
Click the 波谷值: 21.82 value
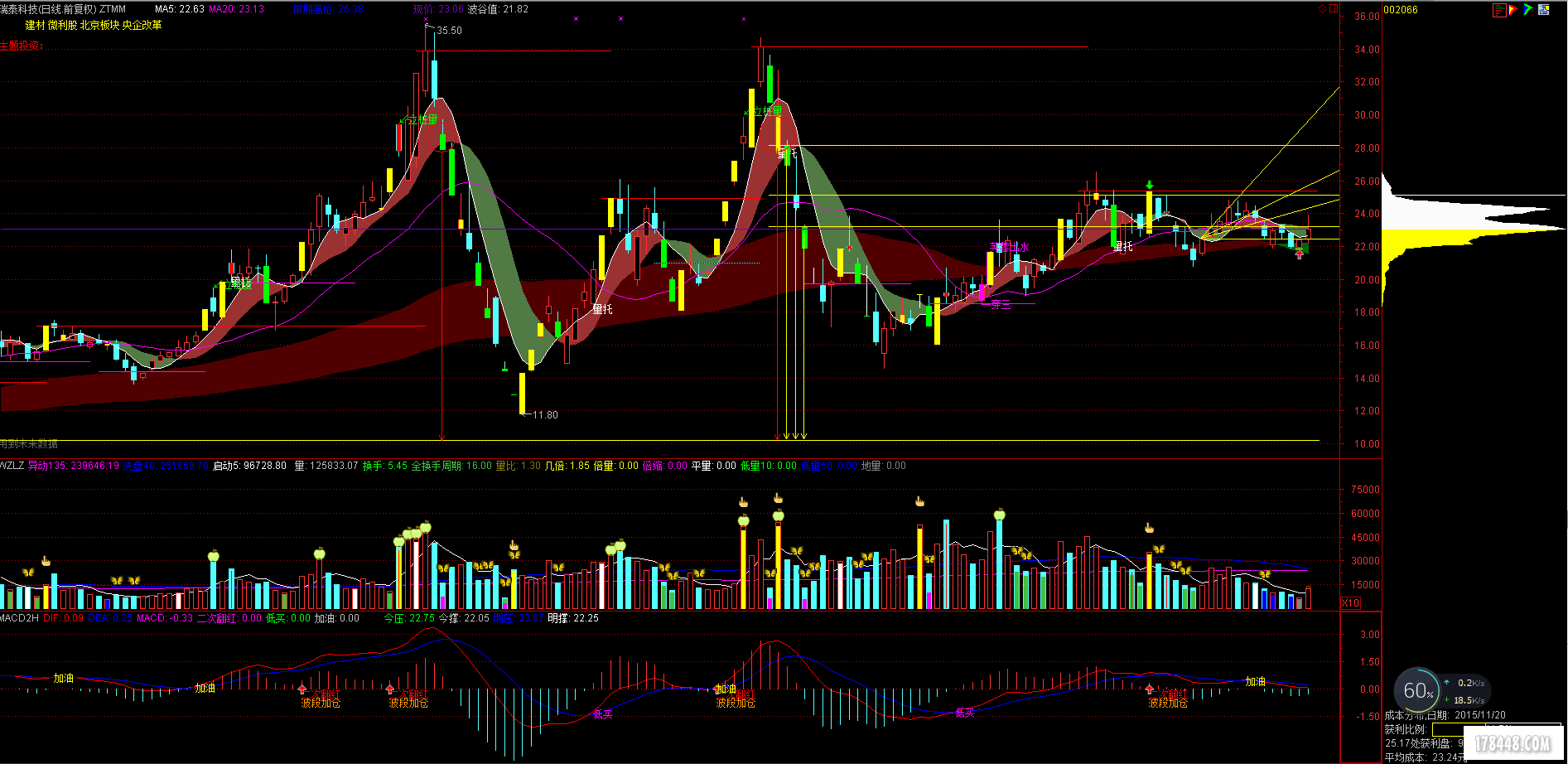(498, 9)
